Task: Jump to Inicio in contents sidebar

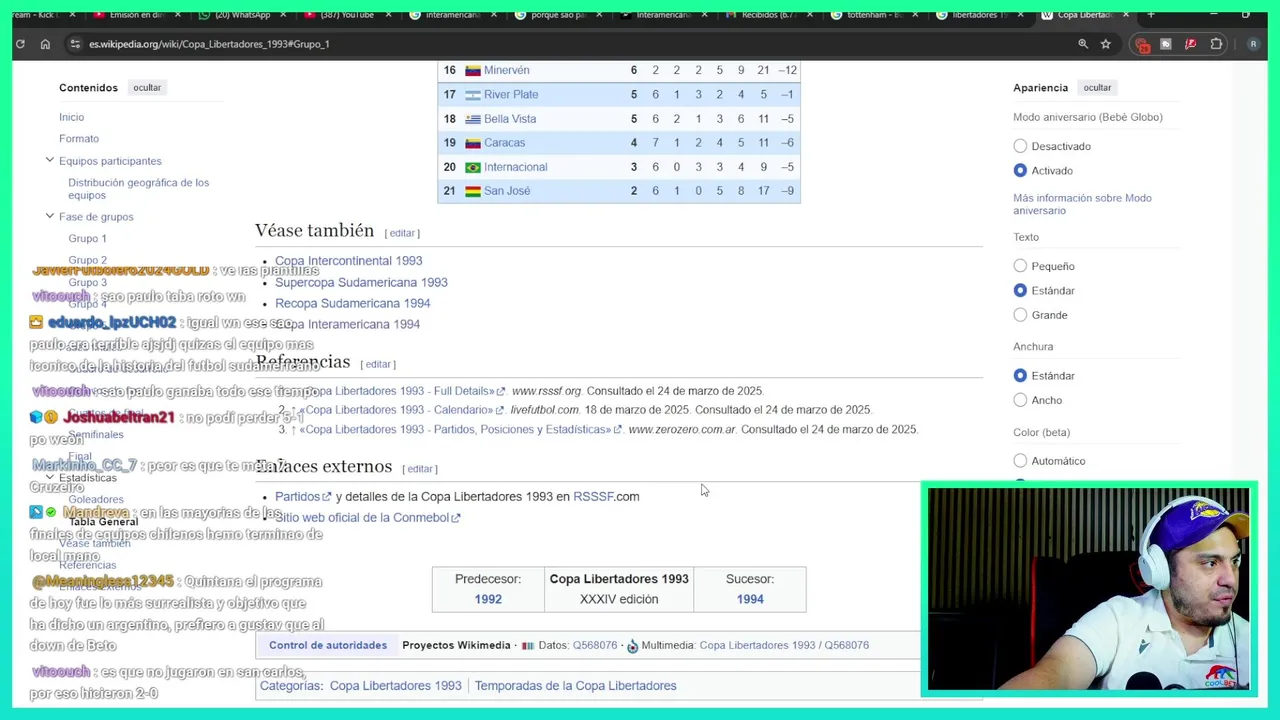Action: coord(71,118)
